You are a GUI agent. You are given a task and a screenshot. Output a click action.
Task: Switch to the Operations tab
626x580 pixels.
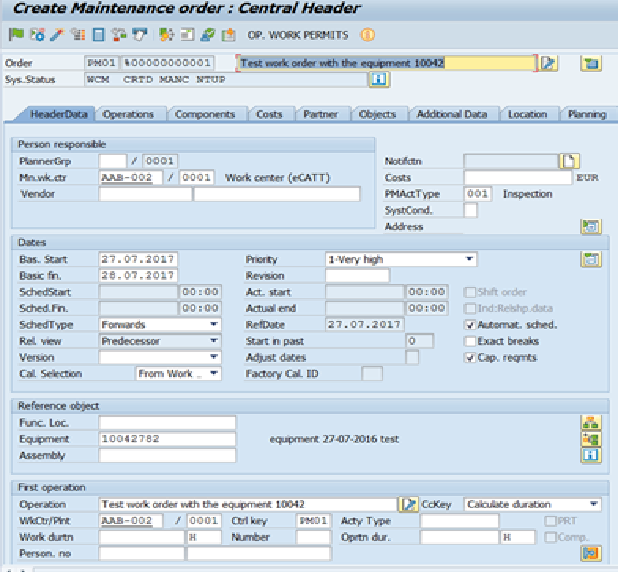[128, 115]
